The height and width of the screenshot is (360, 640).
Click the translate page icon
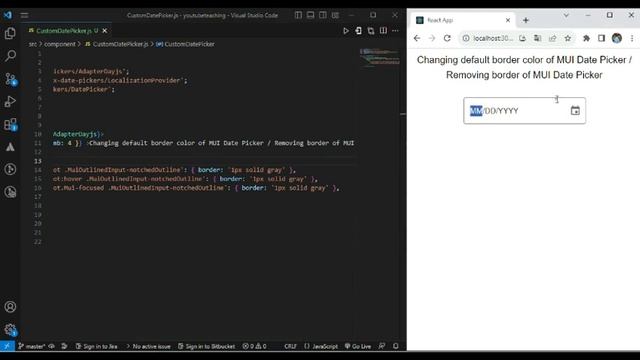(x=538, y=38)
